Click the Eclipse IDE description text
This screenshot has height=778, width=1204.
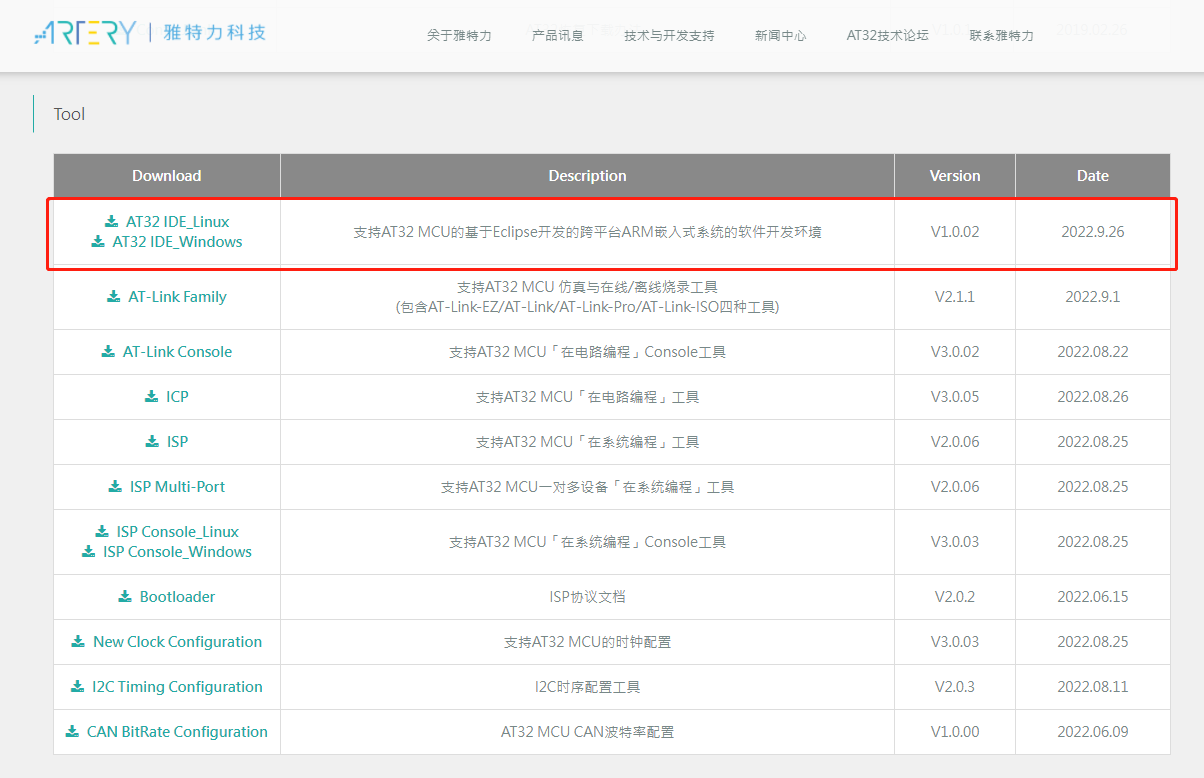pyautogui.click(x=588, y=231)
